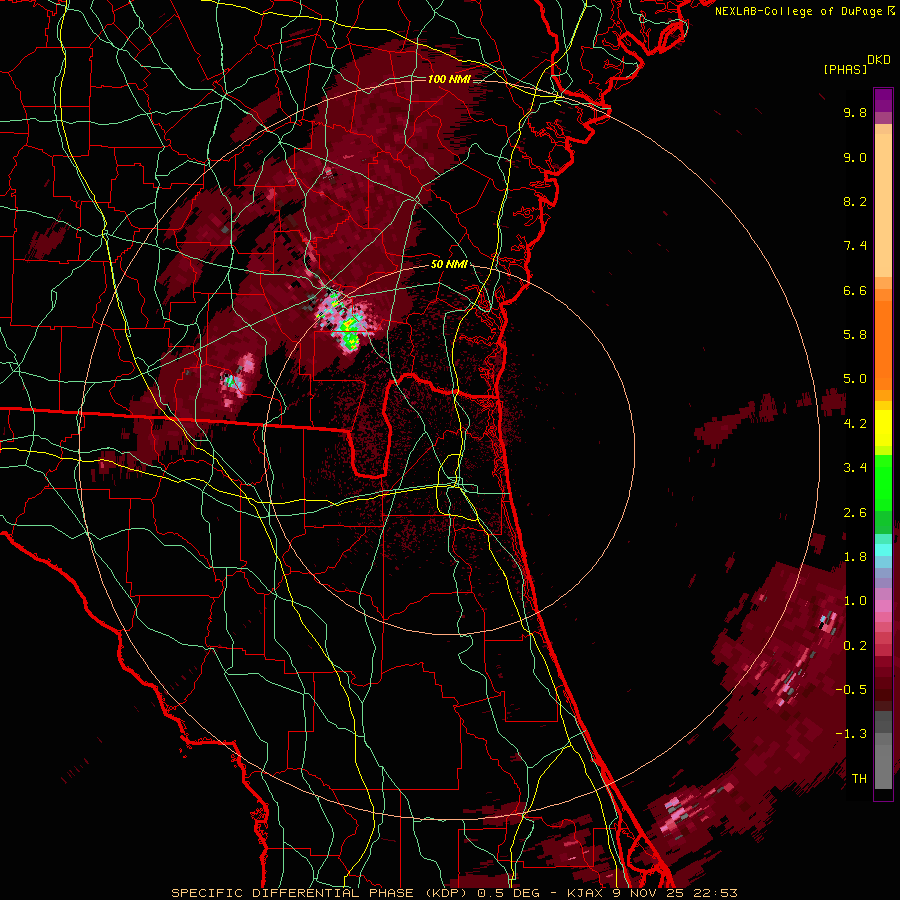Select the 7.4 scale label

(855, 246)
